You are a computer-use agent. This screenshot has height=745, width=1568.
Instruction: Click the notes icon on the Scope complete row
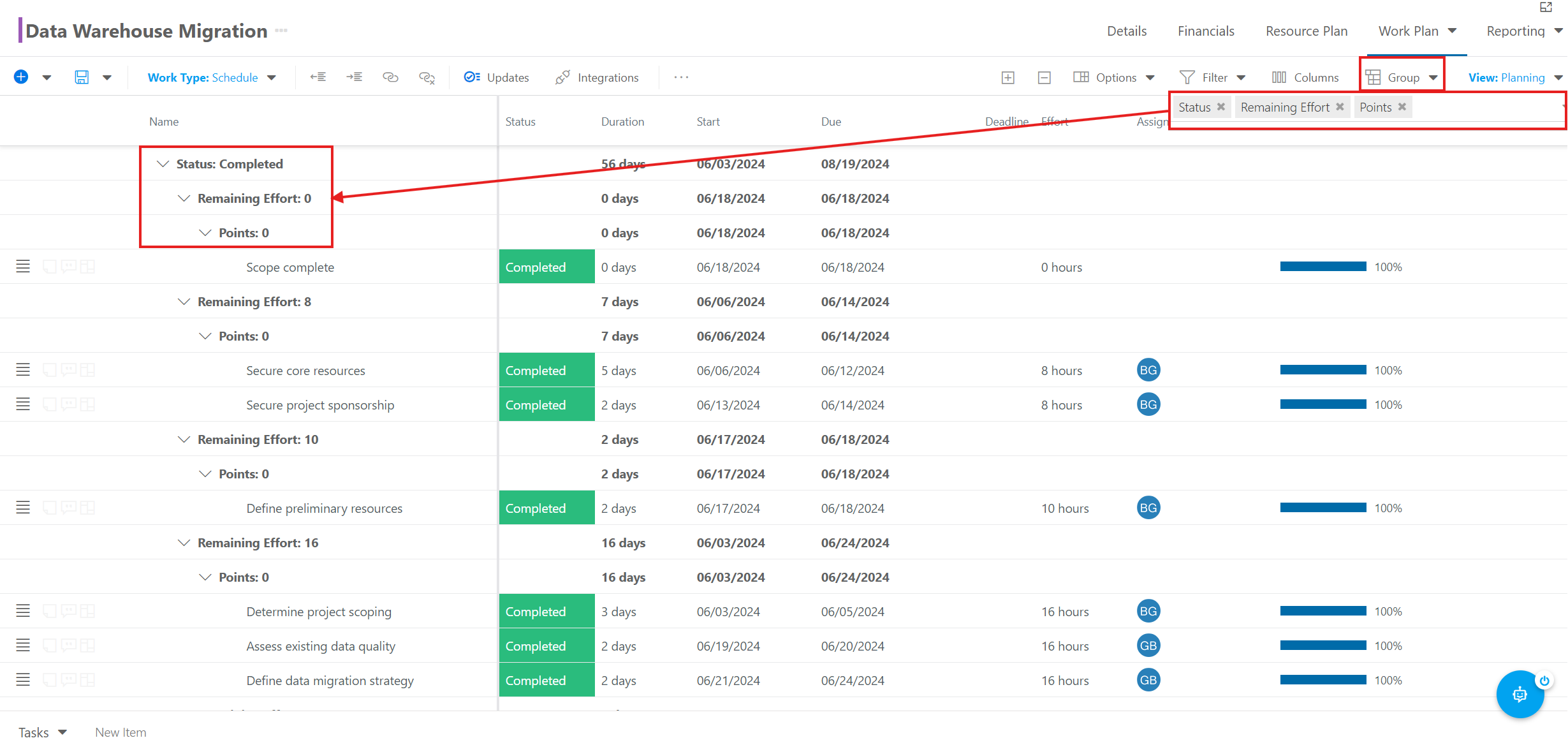pyautogui.click(x=50, y=267)
